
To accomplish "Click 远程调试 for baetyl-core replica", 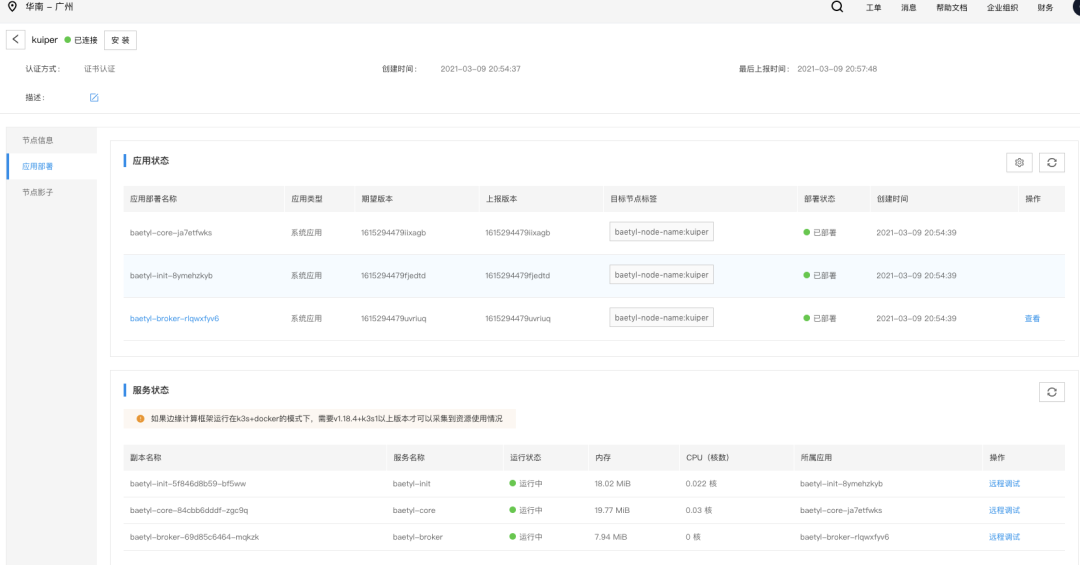I will coord(1004,511).
